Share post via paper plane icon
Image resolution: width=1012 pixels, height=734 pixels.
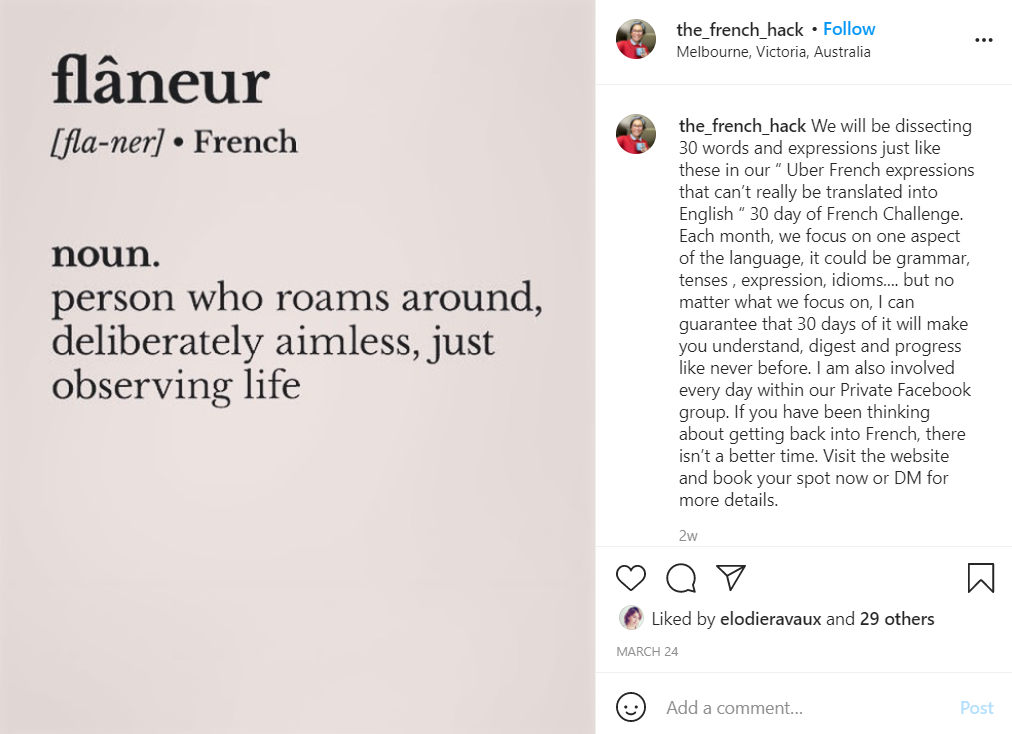click(x=731, y=577)
